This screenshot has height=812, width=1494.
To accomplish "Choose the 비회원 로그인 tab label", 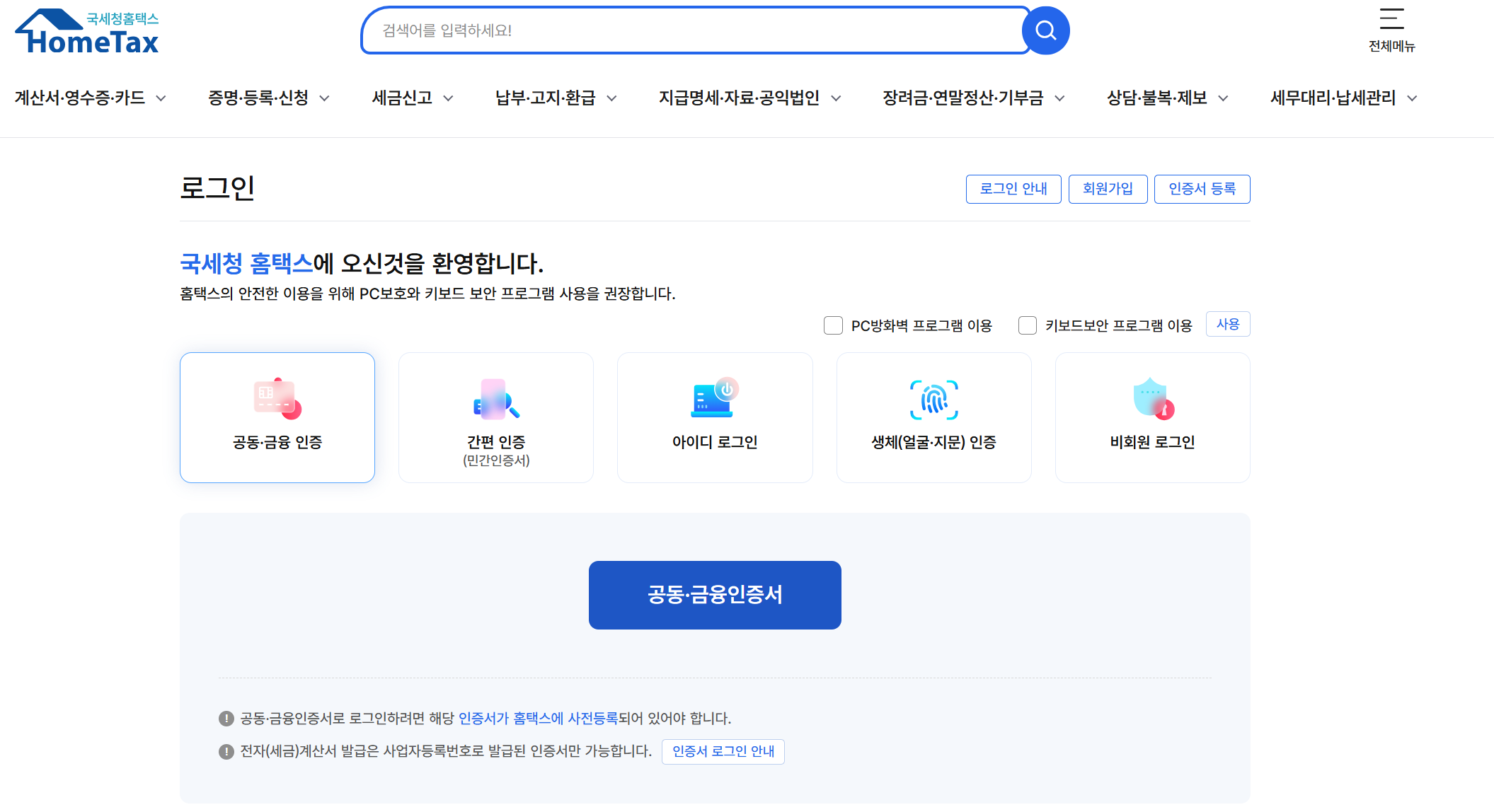I will pos(1153,442).
